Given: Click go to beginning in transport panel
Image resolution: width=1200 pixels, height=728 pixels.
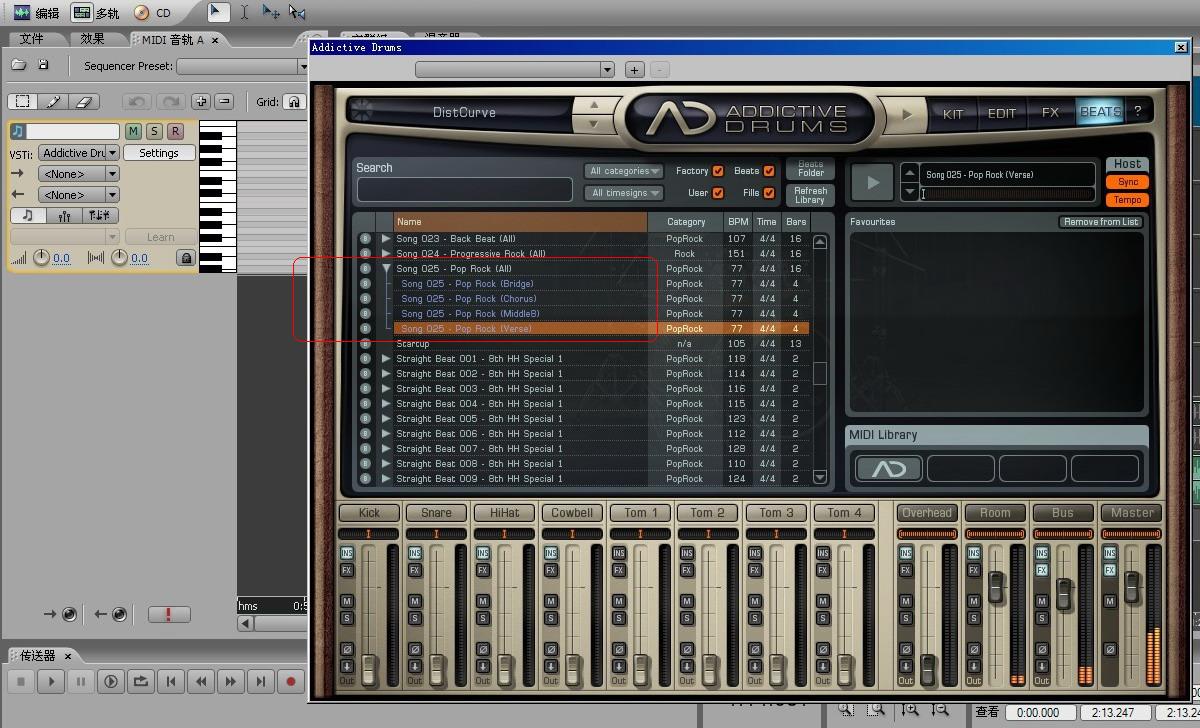Looking at the screenshot, I should (x=171, y=682).
